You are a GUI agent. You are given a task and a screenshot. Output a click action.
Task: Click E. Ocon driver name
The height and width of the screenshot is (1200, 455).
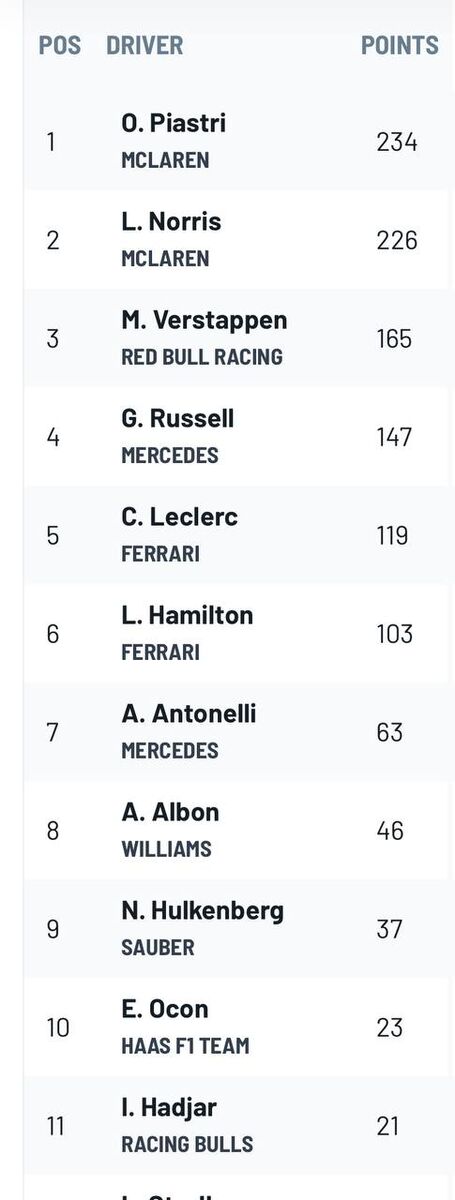165,1009
